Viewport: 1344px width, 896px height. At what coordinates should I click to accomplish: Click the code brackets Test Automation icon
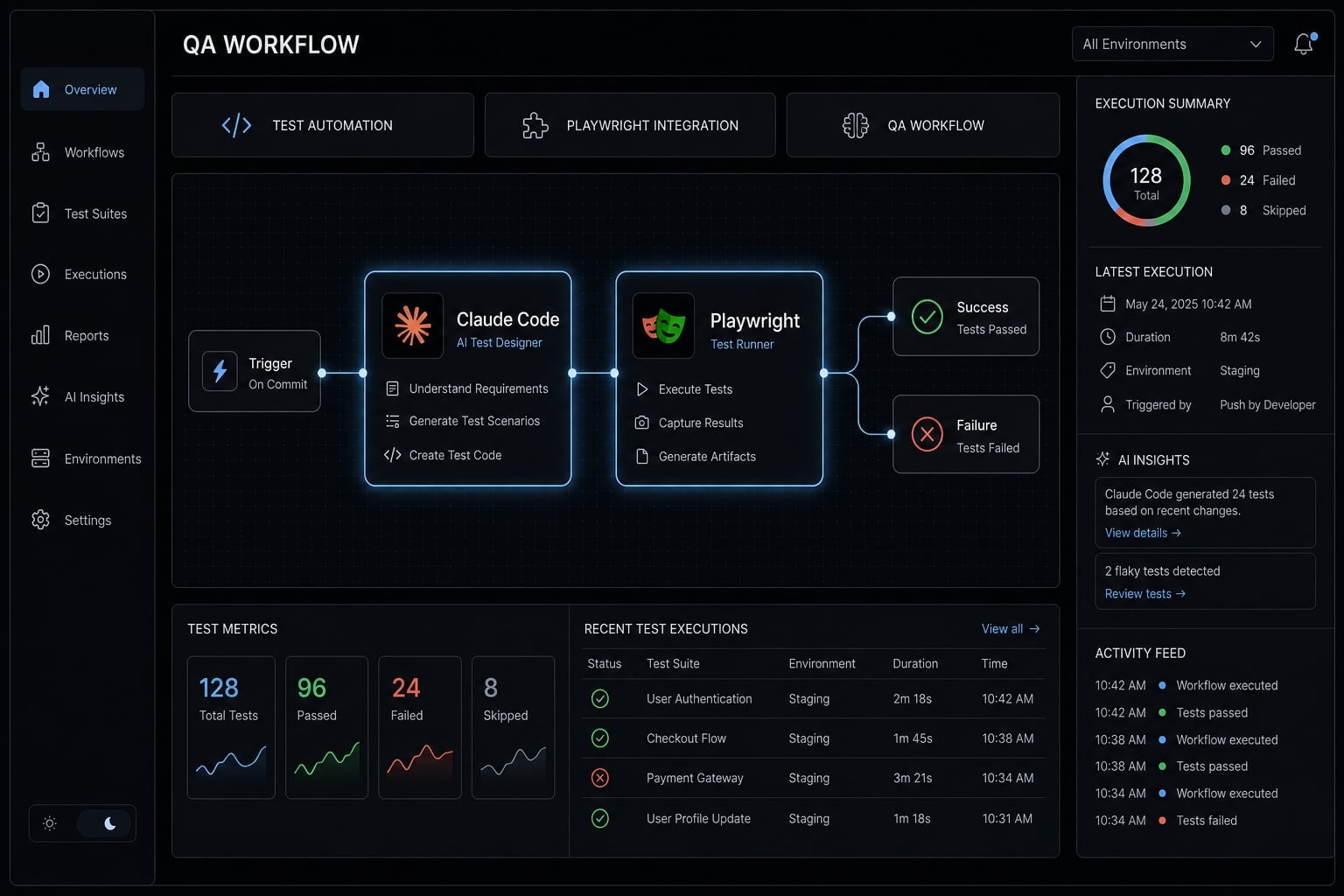(x=236, y=125)
